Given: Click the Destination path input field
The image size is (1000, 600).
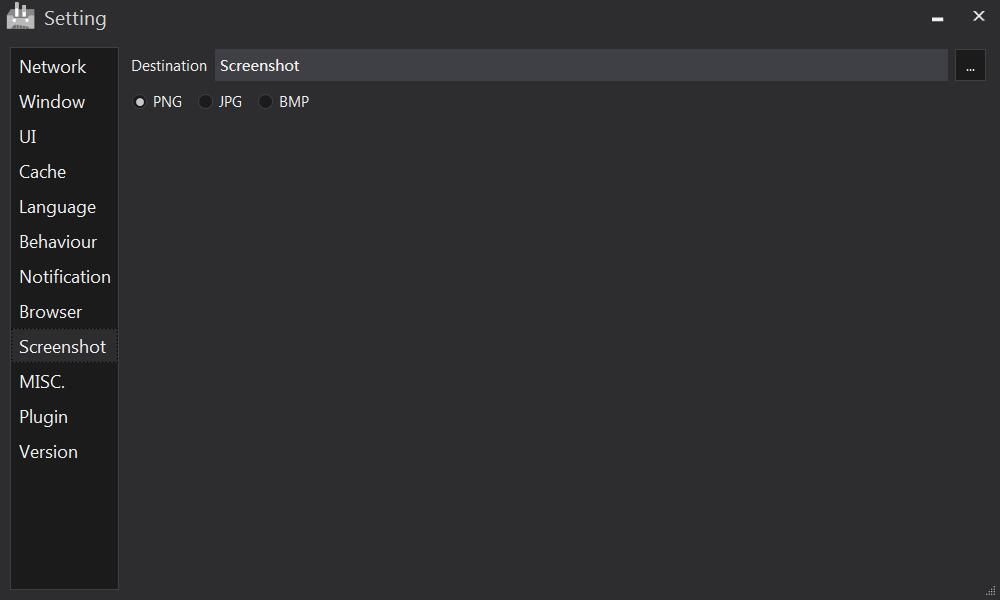Looking at the screenshot, I should coord(581,66).
